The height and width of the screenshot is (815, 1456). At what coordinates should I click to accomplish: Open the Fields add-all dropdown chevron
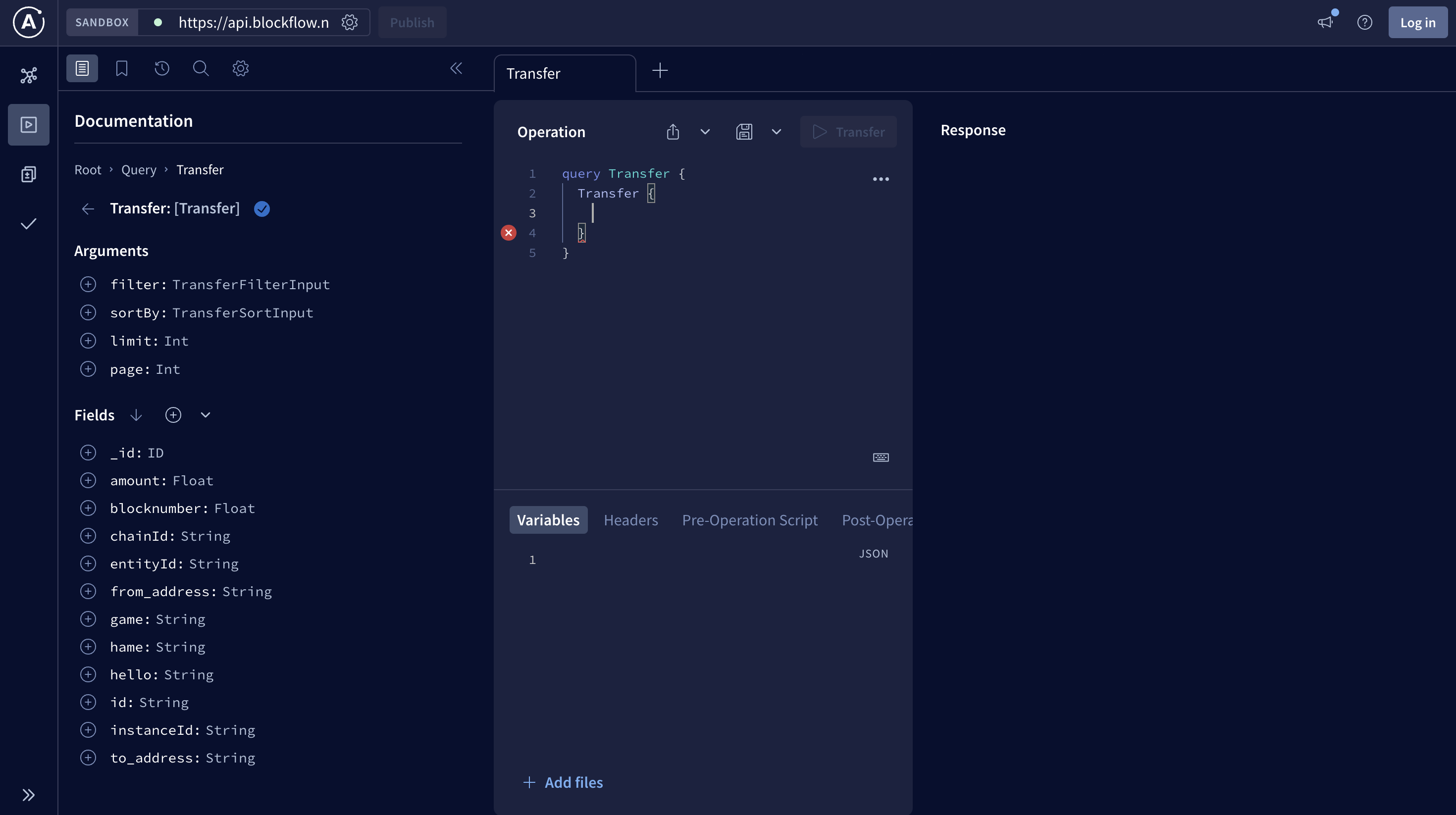coord(206,415)
